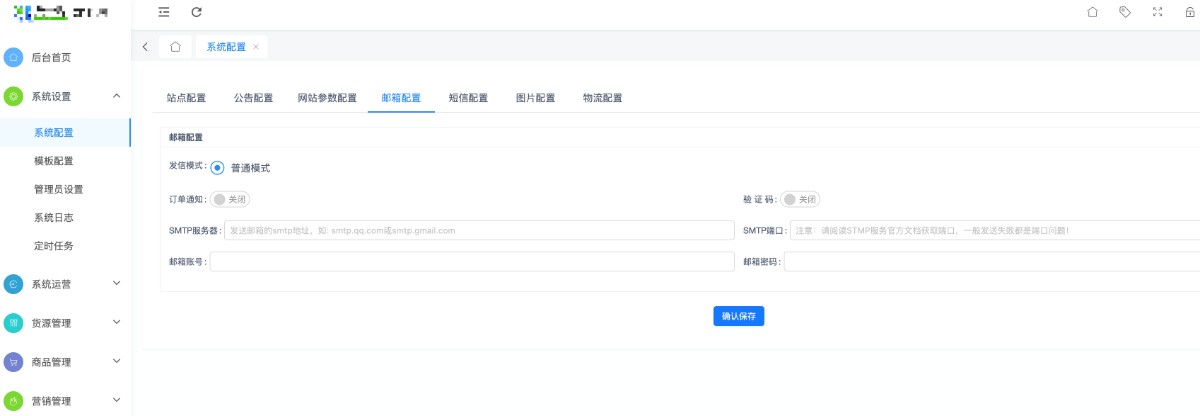The height and width of the screenshot is (416, 1200).
Task: Click the 邮箱账号 input field
Action: pyautogui.click(x=472, y=261)
